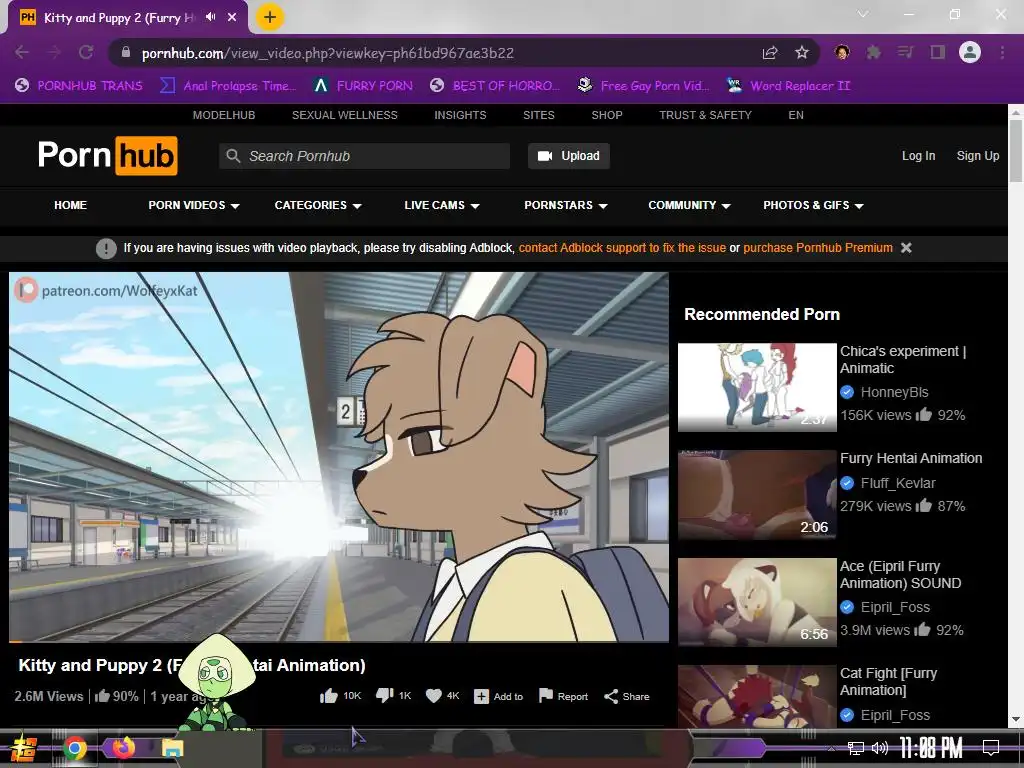1024x768 pixels.
Task: Open Chrome from the taskbar
Action: pos(75,748)
